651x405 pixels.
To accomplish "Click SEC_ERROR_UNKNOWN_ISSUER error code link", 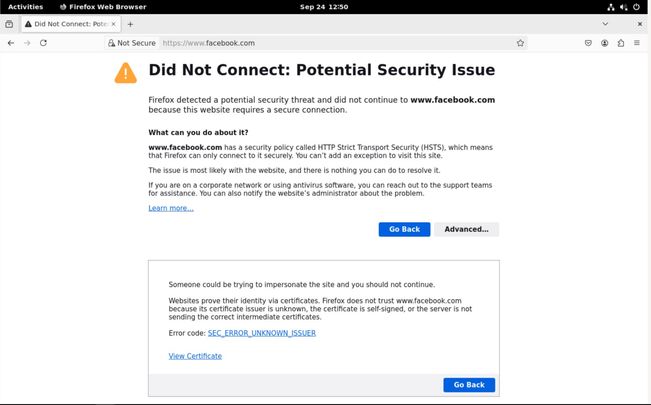I will point(261,333).
